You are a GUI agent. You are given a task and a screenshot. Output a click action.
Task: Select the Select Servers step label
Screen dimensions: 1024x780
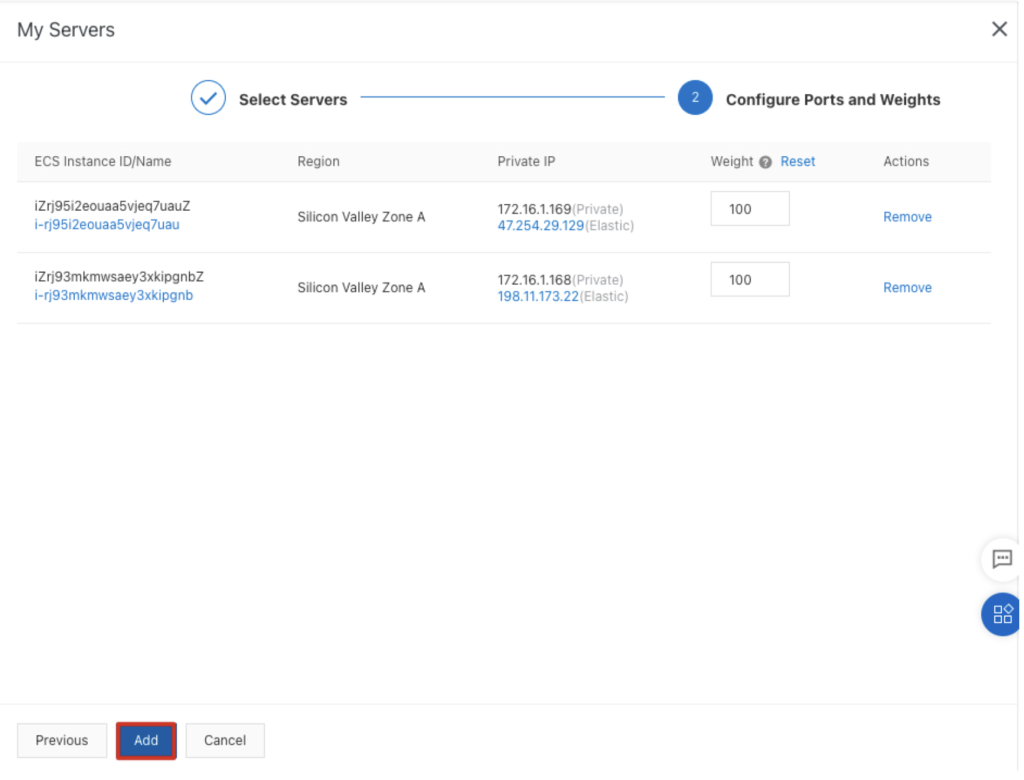point(293,100)
